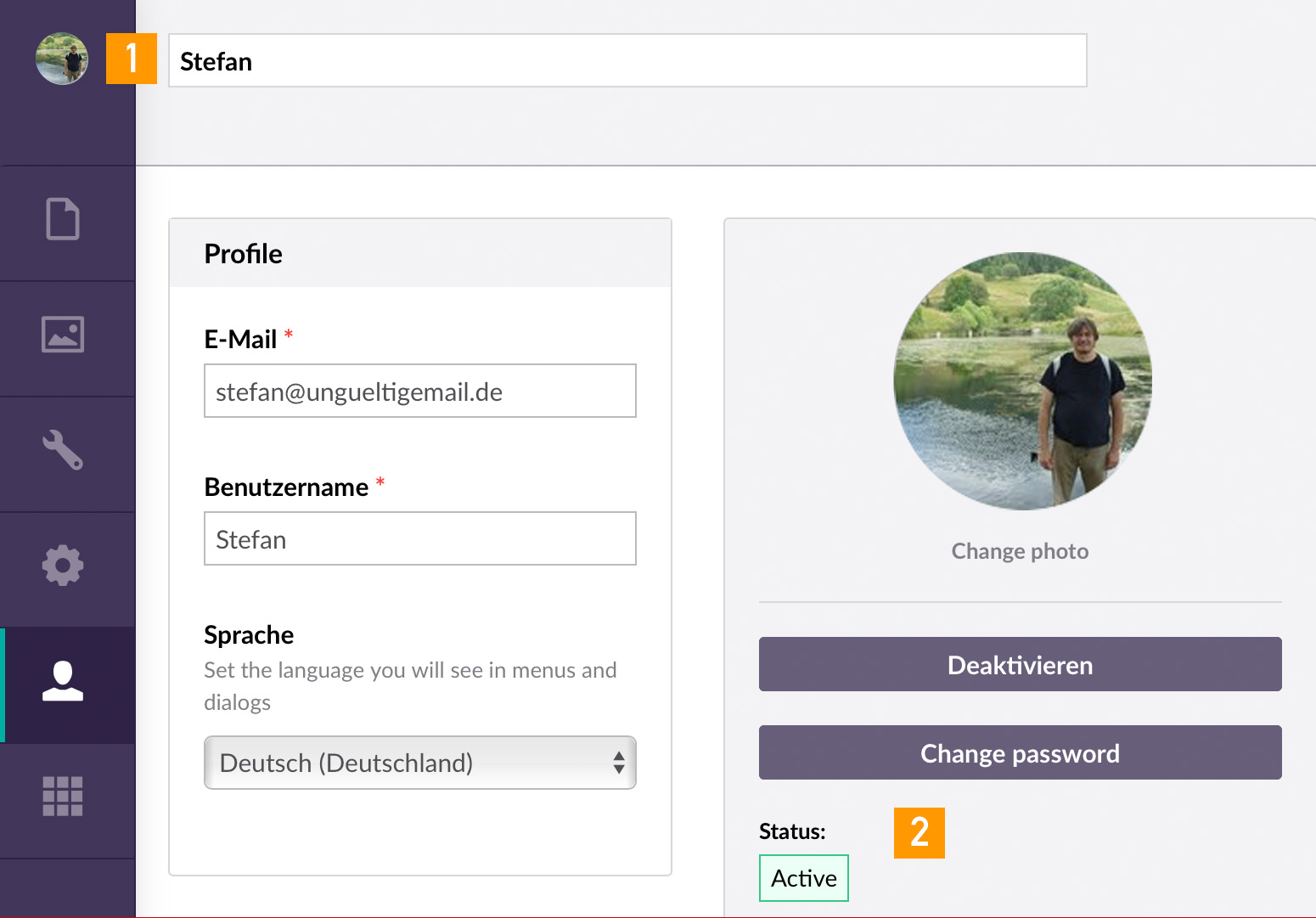Select the Users section person icon

coord(63,681)
